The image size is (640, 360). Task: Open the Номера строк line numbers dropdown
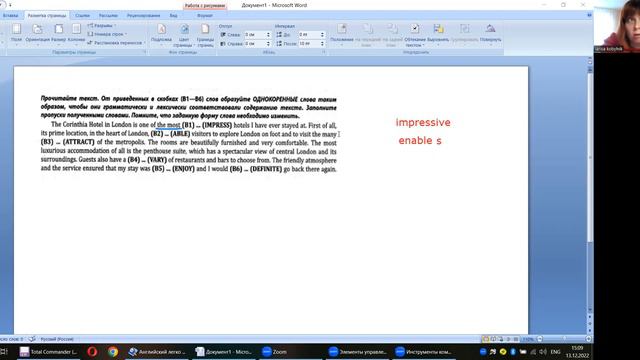pyautogui.click(x=107, y=34)
